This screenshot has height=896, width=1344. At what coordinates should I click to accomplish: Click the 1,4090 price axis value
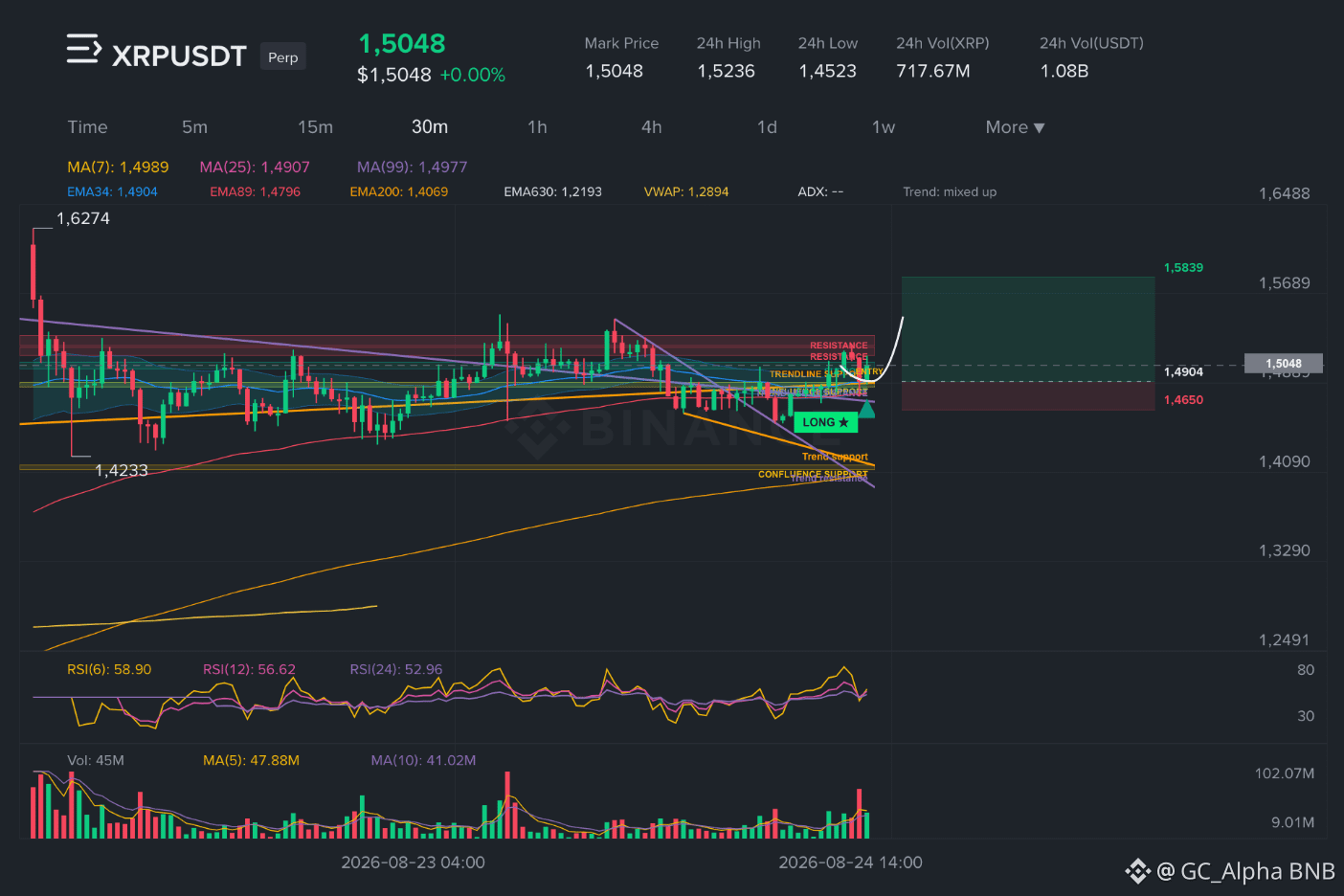click(x=1284, y=461)
